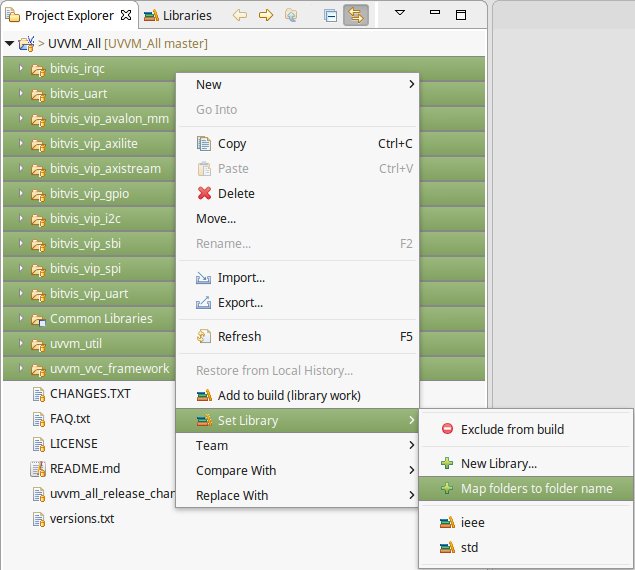Expand the bitvis_vip_spi folder
Image resolution: width=635 pixels, height=570 pixels.
click(21, 269)
